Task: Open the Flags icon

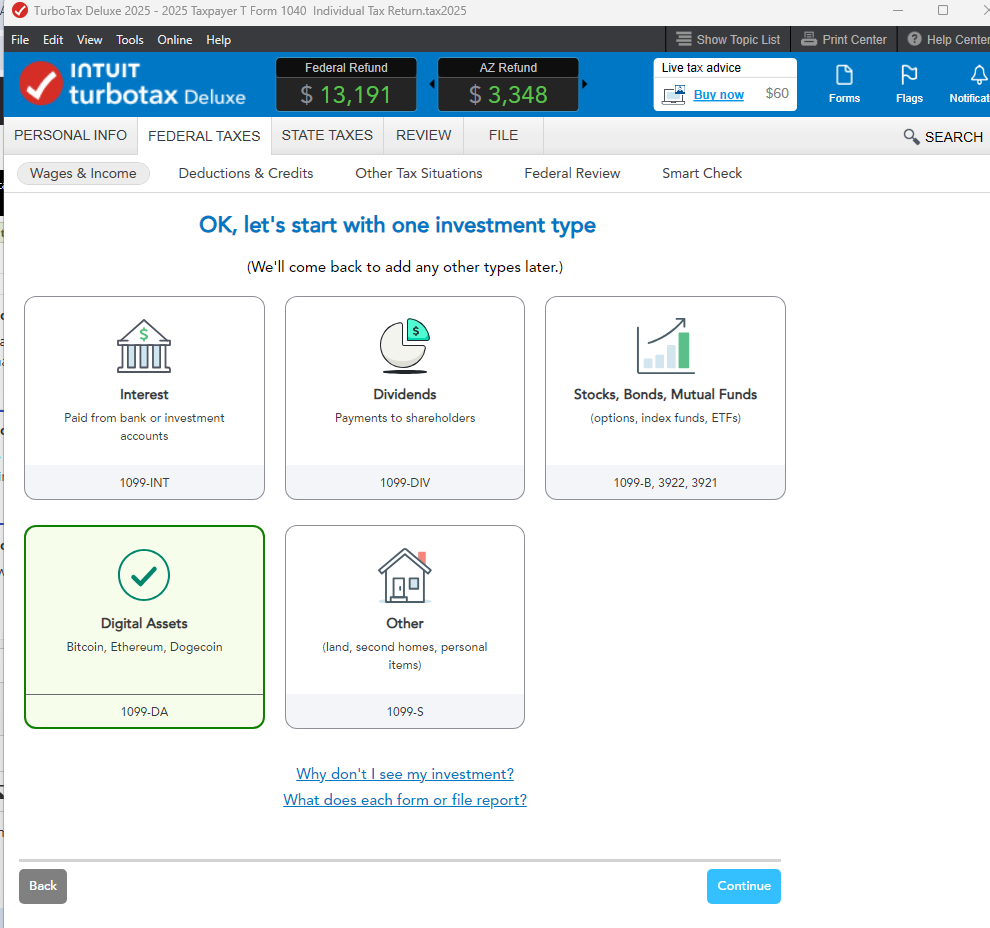Action: coord(909,77)
